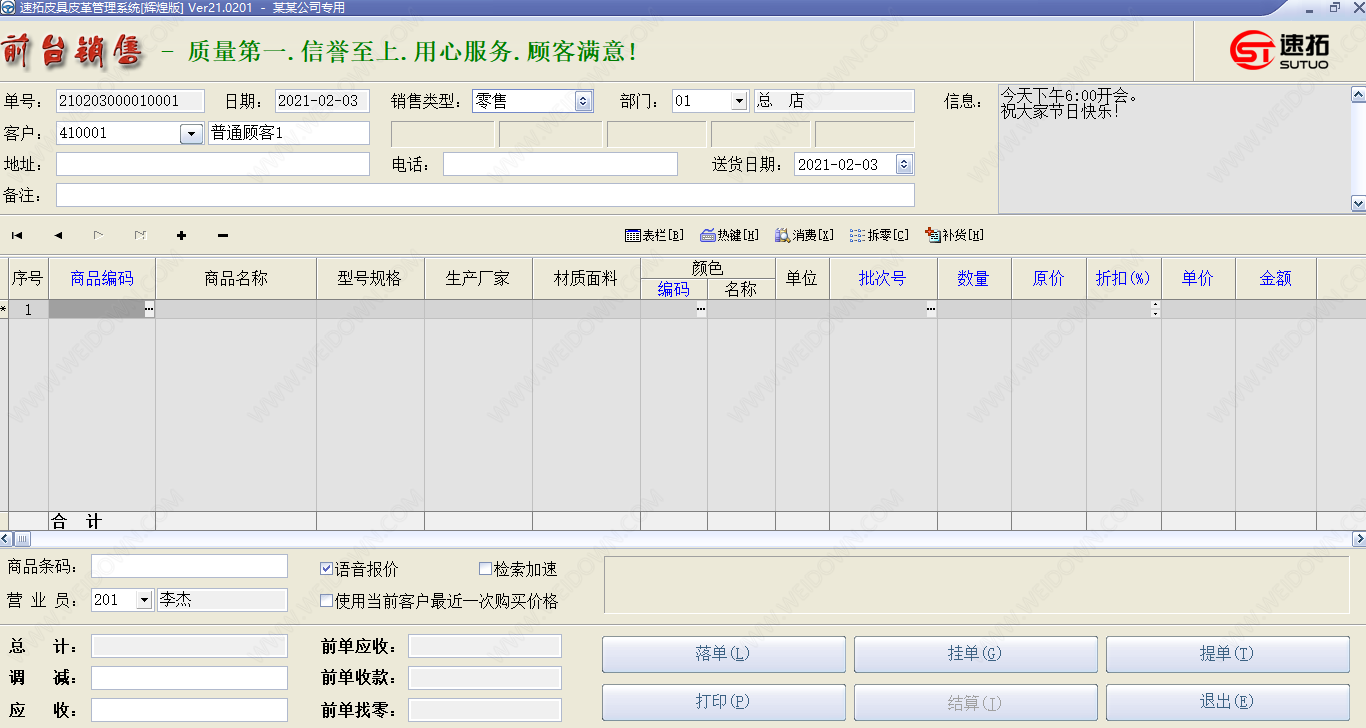Click 折扣 stepper in row 1
The image size is (1366, 728).
(1155, 310)
